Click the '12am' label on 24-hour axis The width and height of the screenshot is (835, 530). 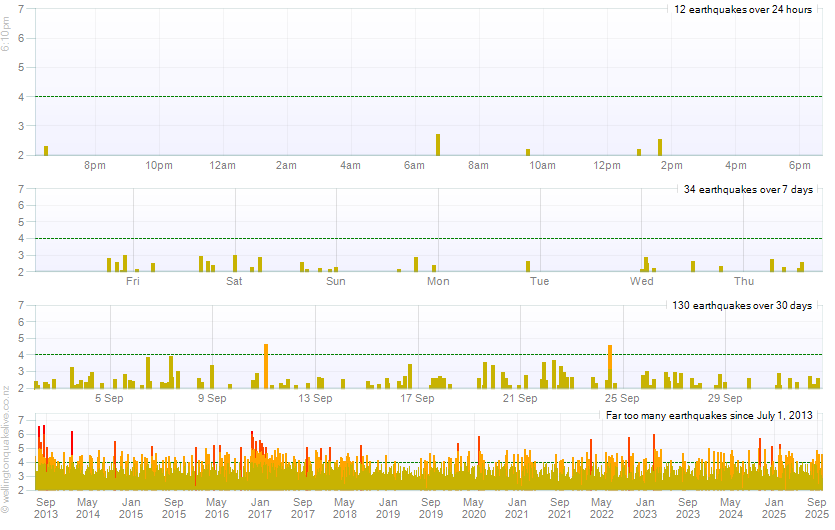point(222,165)
